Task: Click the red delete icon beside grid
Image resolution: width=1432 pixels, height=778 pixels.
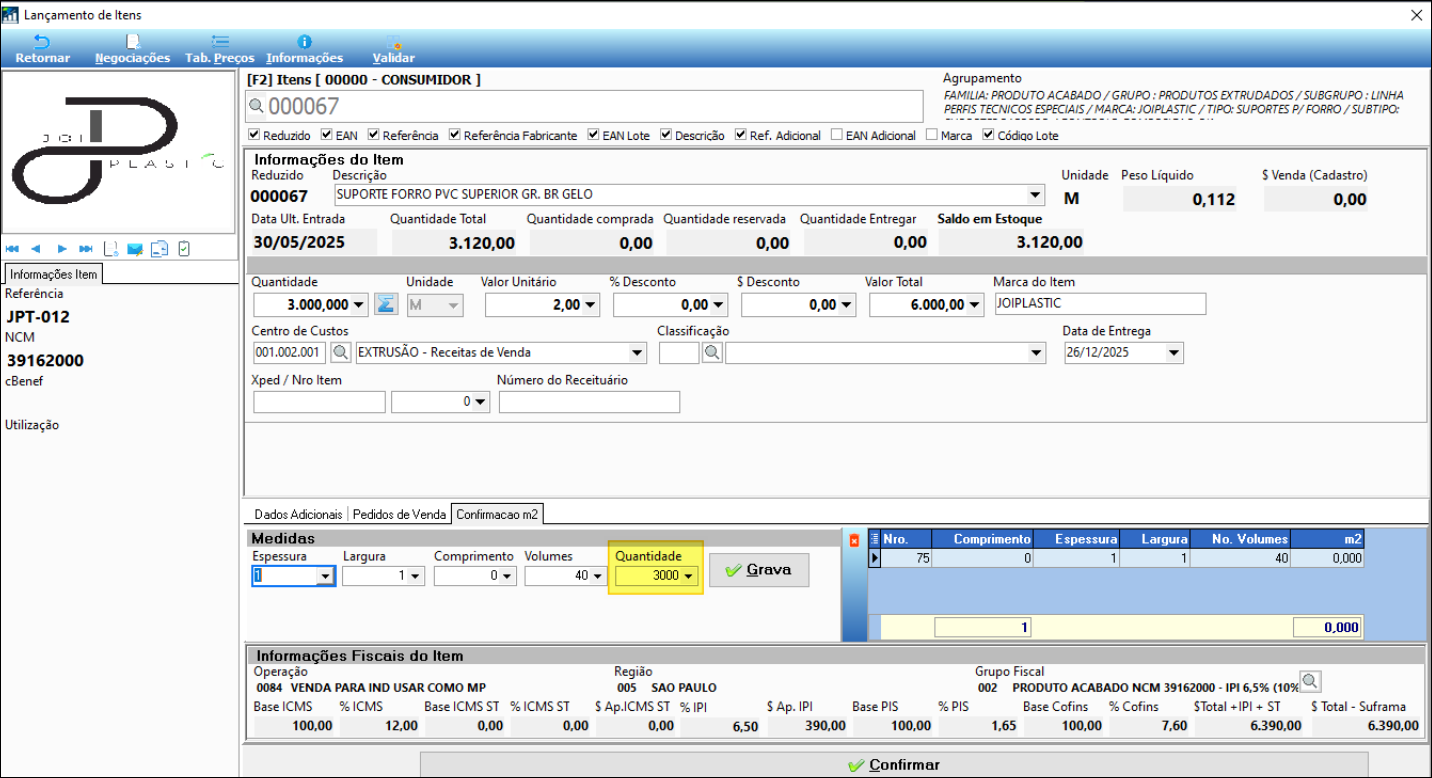Action: coord(854,541)
